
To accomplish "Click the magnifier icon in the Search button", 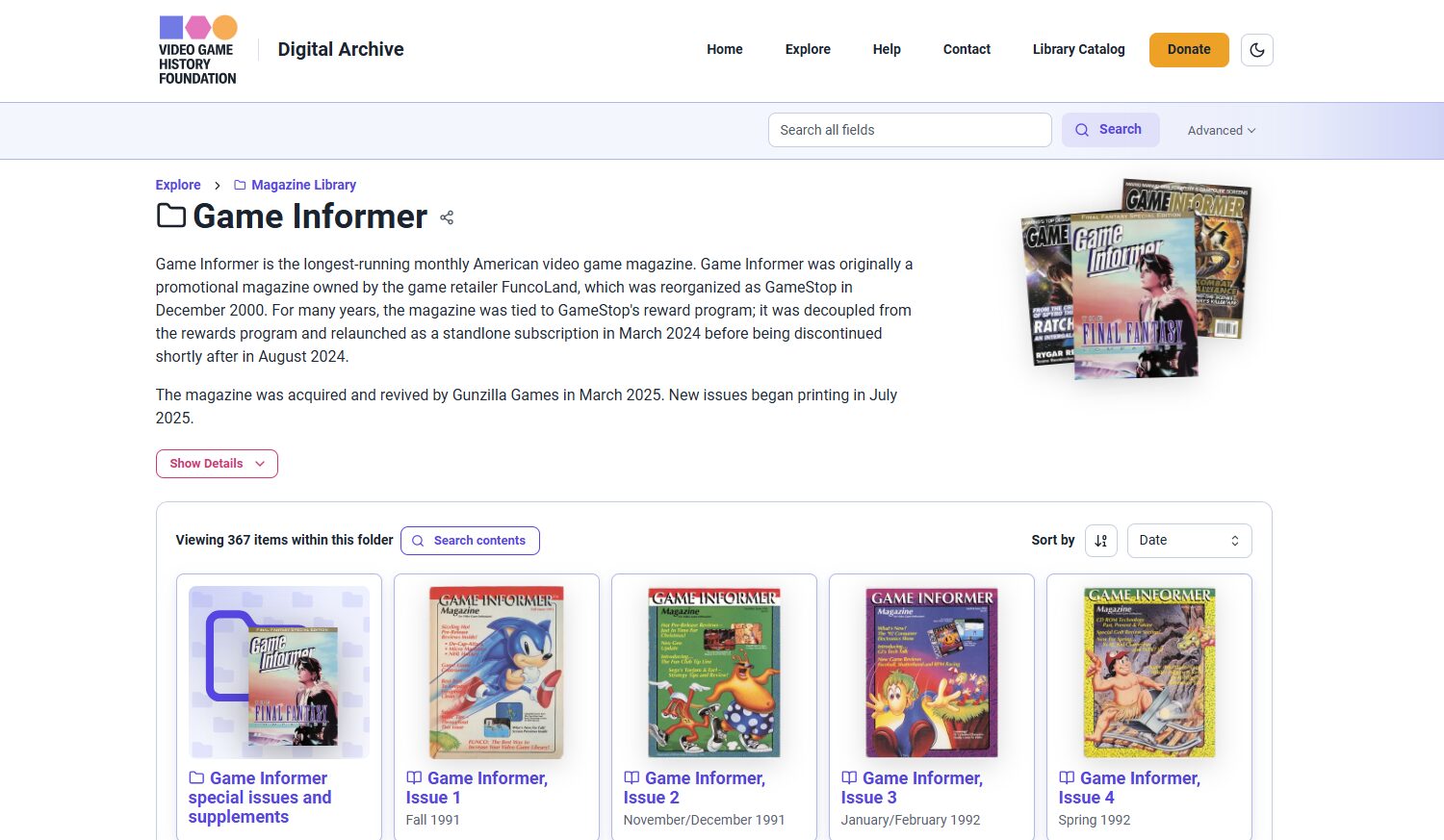I will click(x=1082, y=129).
